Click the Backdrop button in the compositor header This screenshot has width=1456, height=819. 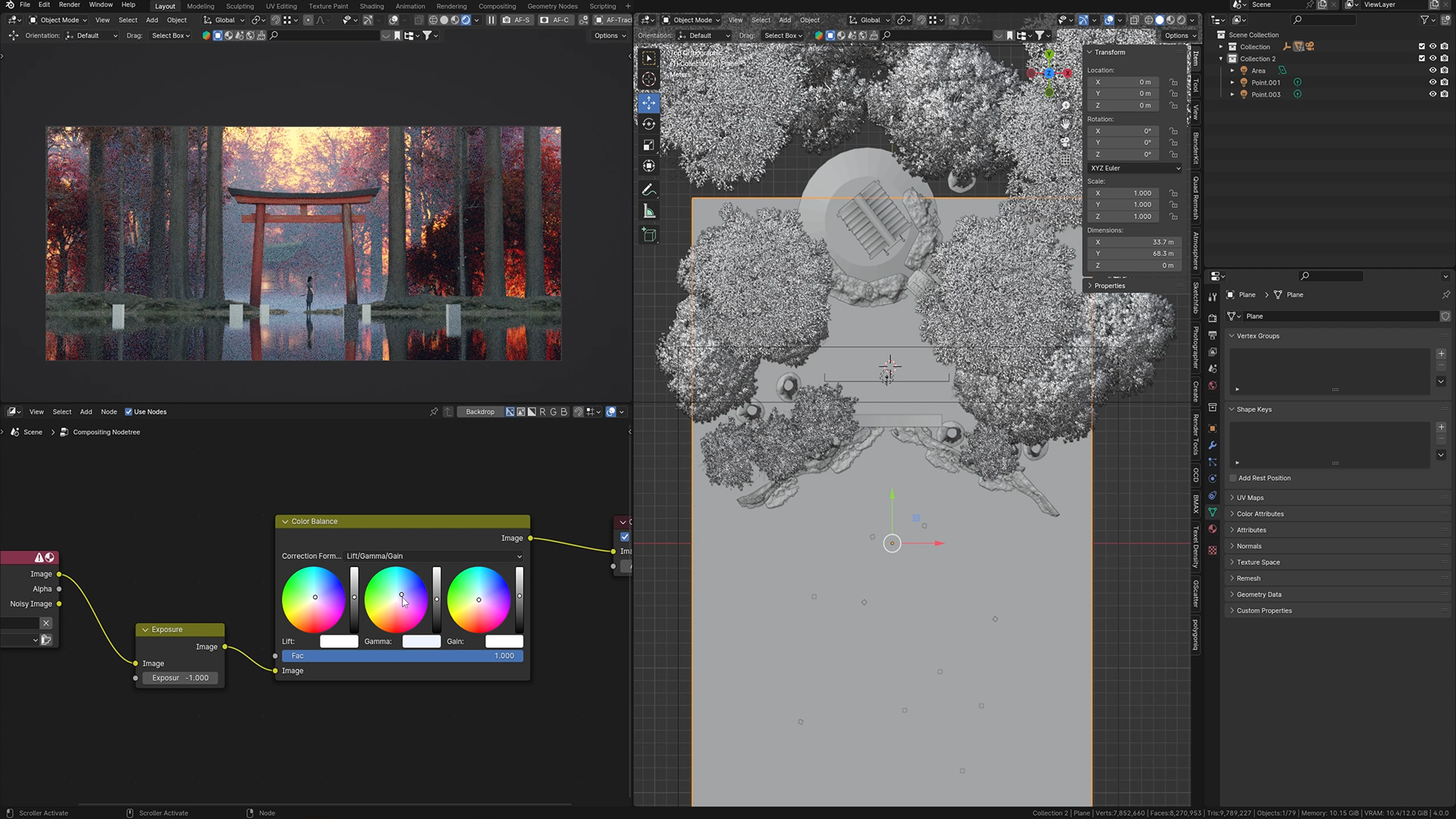click(x=479, y=412)
